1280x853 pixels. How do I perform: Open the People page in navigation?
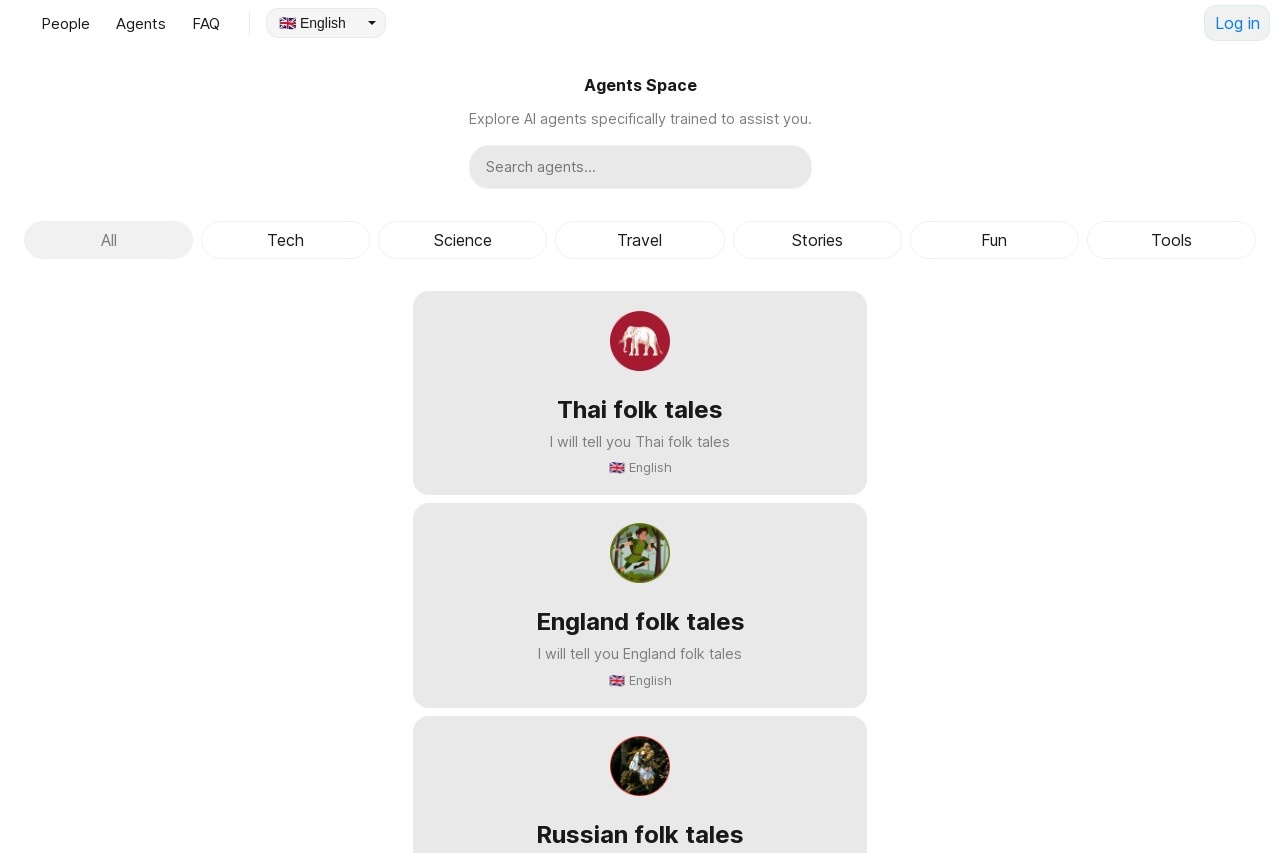pyautogui.click(x=66, y=24)
